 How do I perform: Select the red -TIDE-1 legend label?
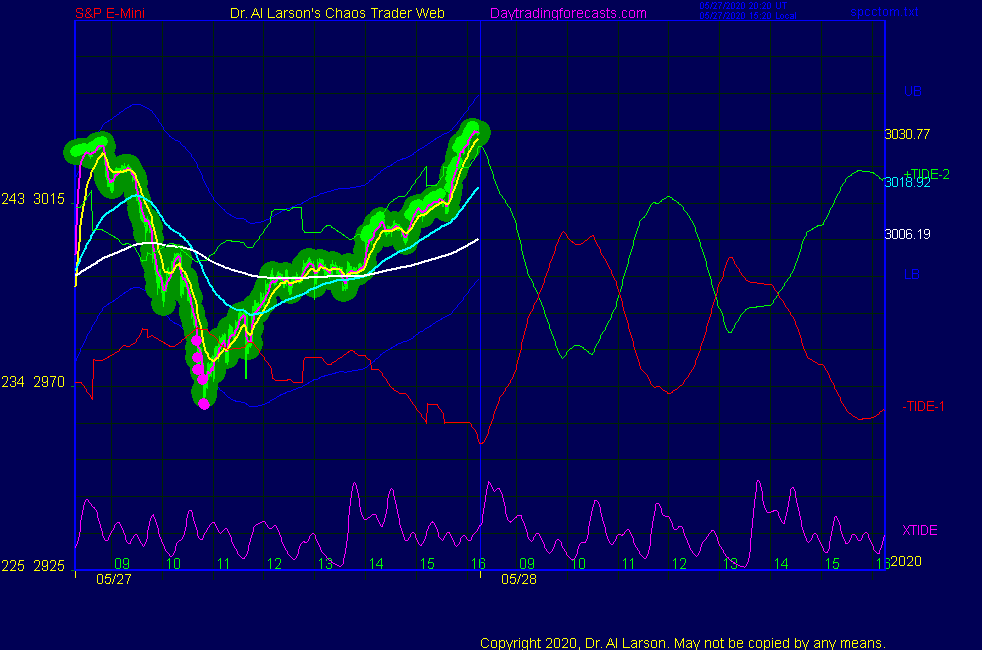pos(923,406)
